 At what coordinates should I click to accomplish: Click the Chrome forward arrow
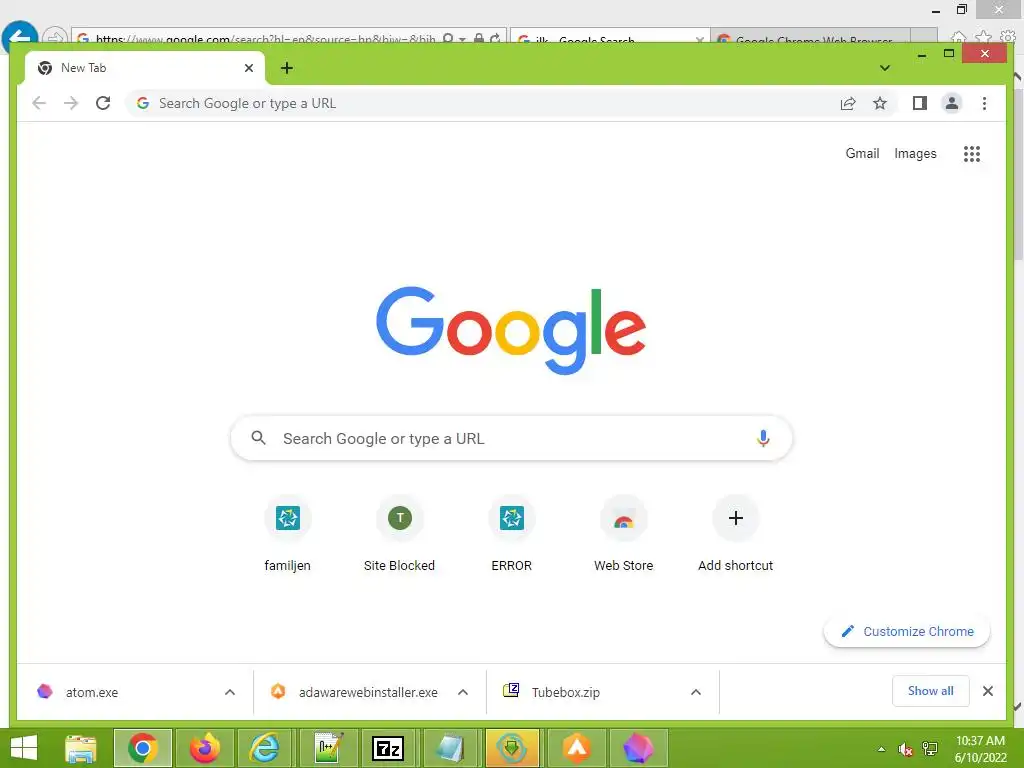click(71, 103)
